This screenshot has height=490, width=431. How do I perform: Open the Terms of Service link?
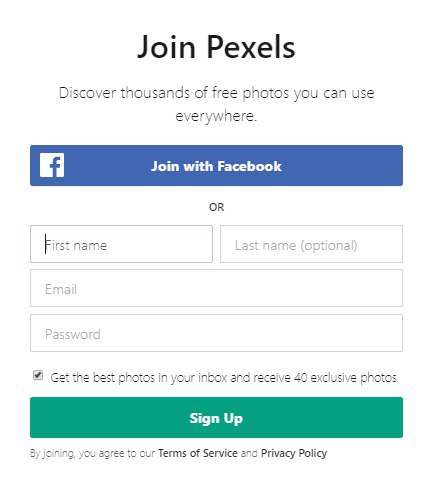click(198, 453)
